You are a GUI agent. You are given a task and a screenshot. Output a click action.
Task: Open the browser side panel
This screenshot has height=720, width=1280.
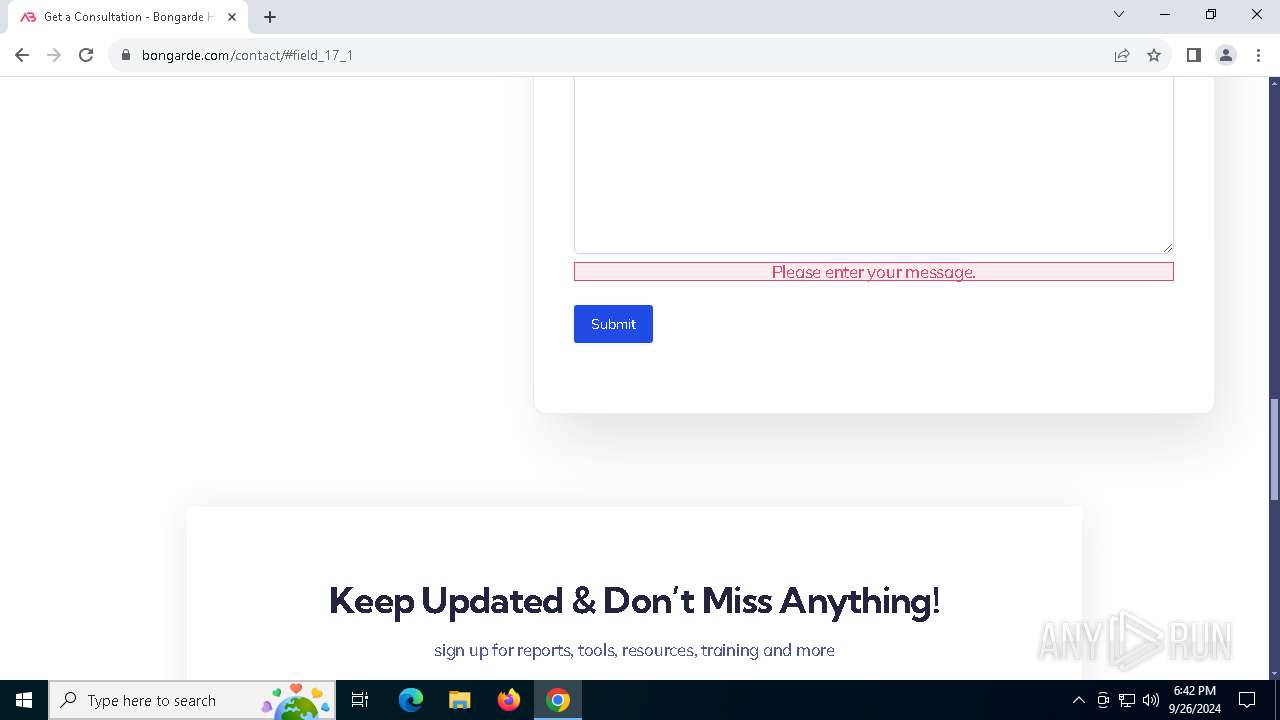[1193, 55]
